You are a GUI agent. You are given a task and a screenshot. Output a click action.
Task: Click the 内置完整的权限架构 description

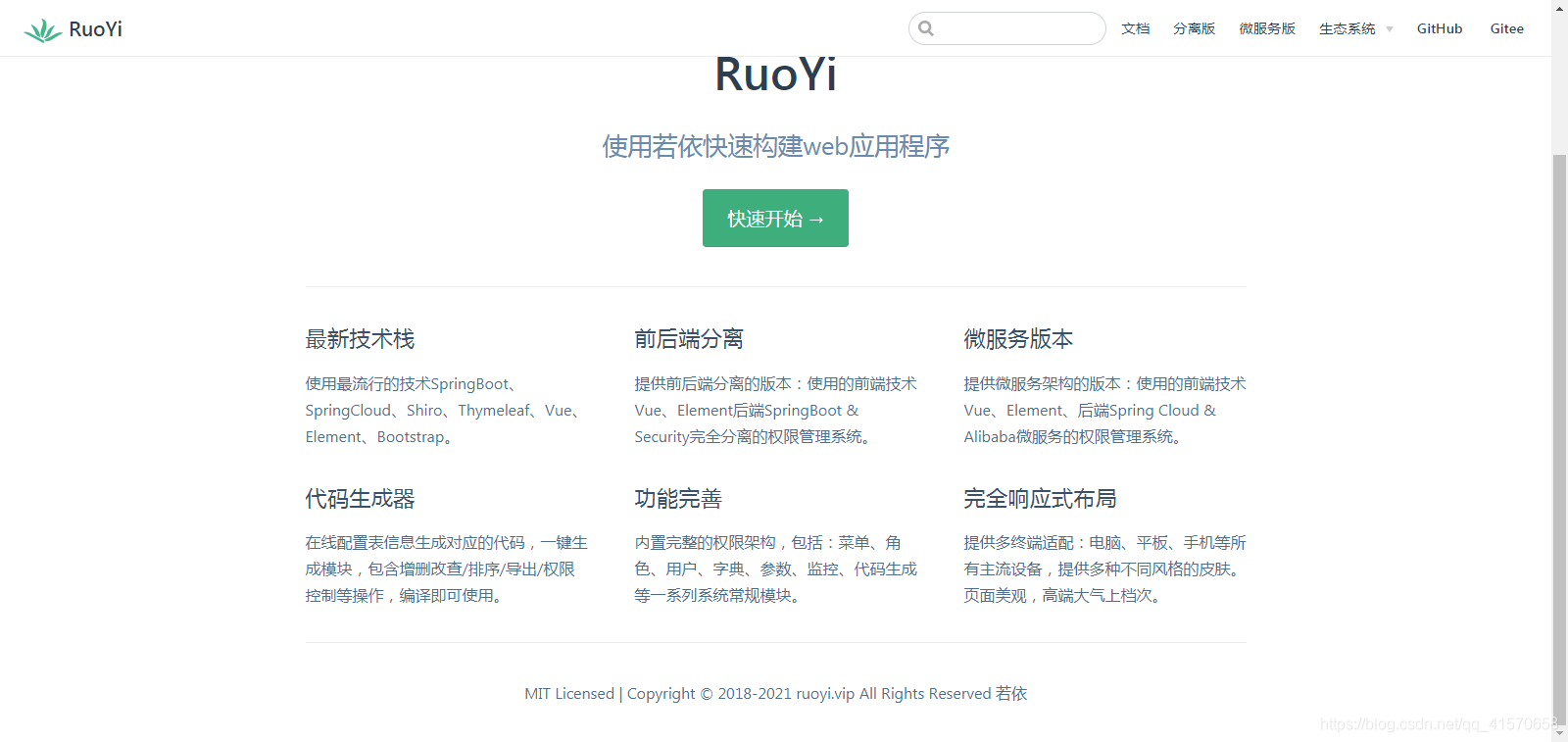pyautogui.click(x=775, y=569)
